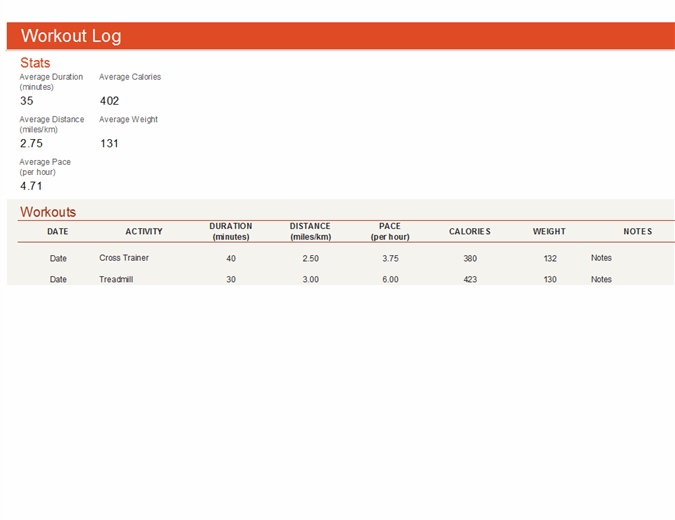This screenshot has width=675, height=520.
Task: Click the Notes cell in Cross Trainer row
Action: pyautogui.click(x=601, y=258)
